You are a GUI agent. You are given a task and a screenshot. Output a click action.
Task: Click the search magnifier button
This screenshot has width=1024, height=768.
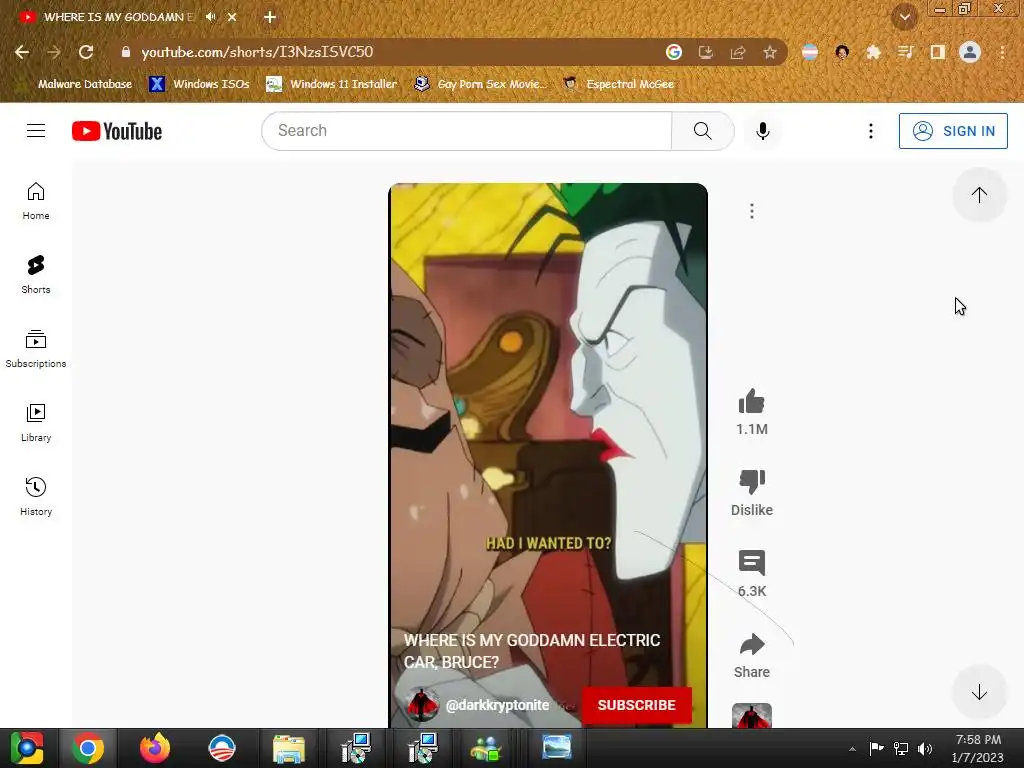pyautogui.click(x=703, y=131)
